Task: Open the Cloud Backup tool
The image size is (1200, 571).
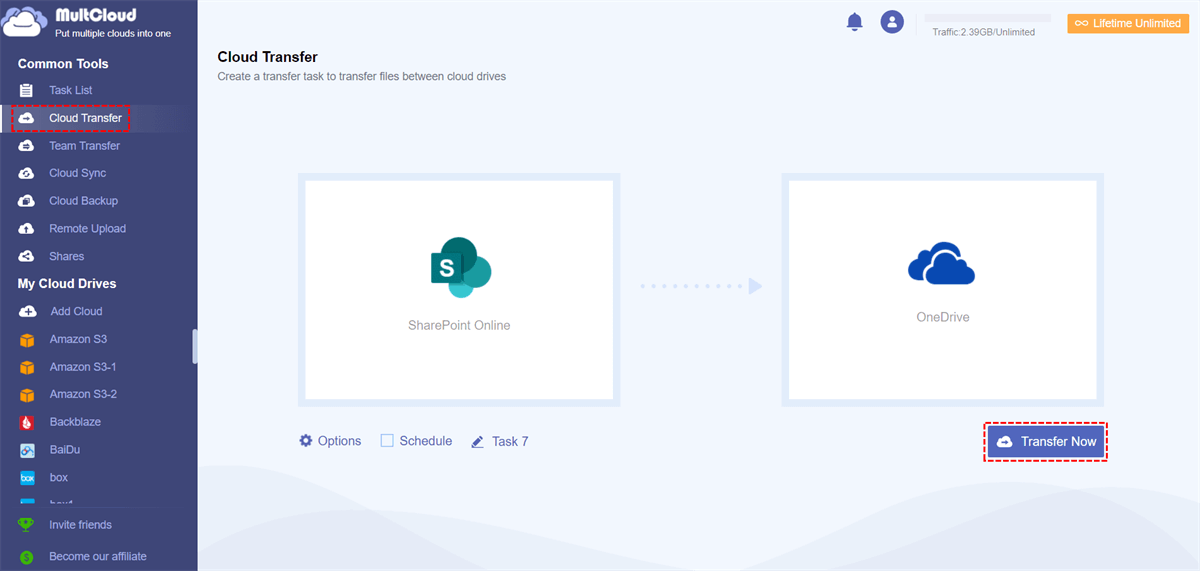Action: coord(83,201)
